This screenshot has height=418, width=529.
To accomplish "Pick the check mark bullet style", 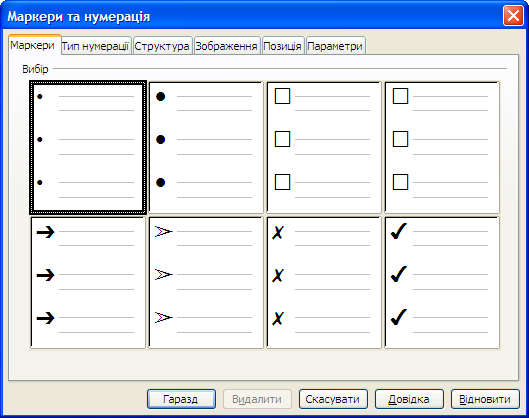I will 442,282.
